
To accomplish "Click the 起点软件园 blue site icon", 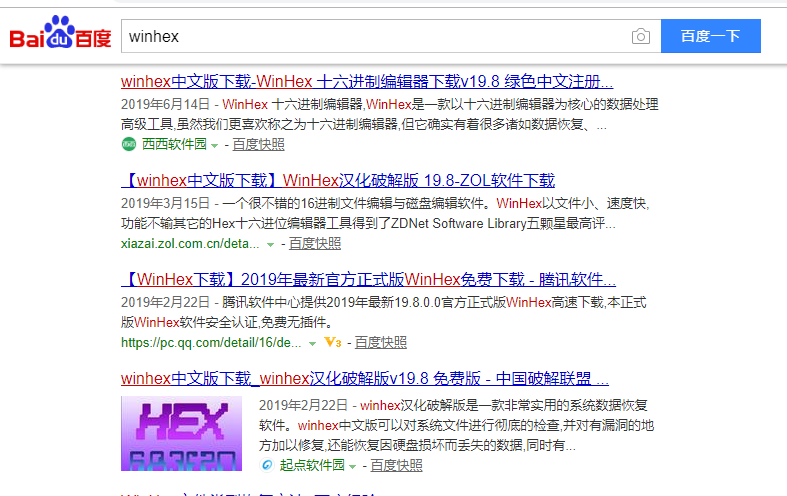I will pos(267,465).
